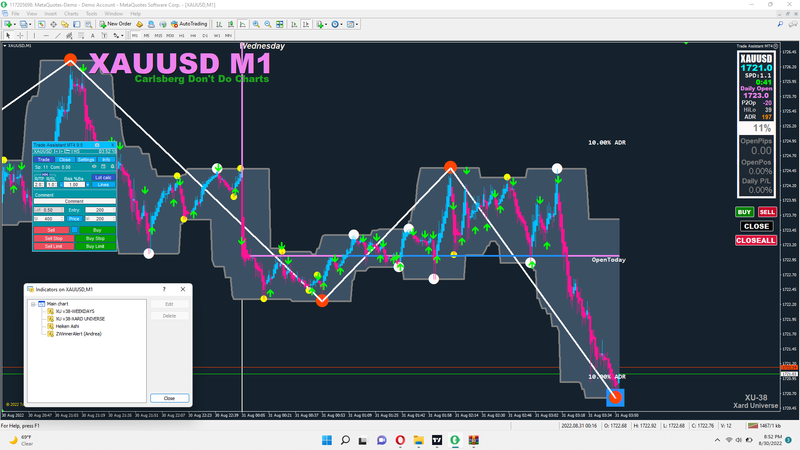This screenshot has width=800, height=450.
Task: Switch to the D1 timeframe
Action: 205,36
